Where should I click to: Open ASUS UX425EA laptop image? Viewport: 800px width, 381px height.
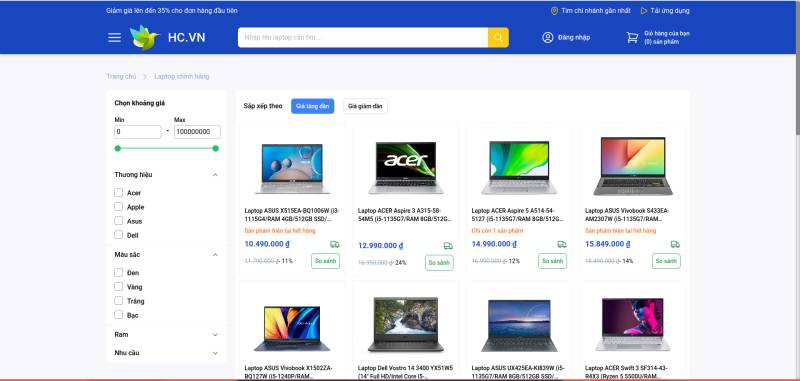coord(519,325)
